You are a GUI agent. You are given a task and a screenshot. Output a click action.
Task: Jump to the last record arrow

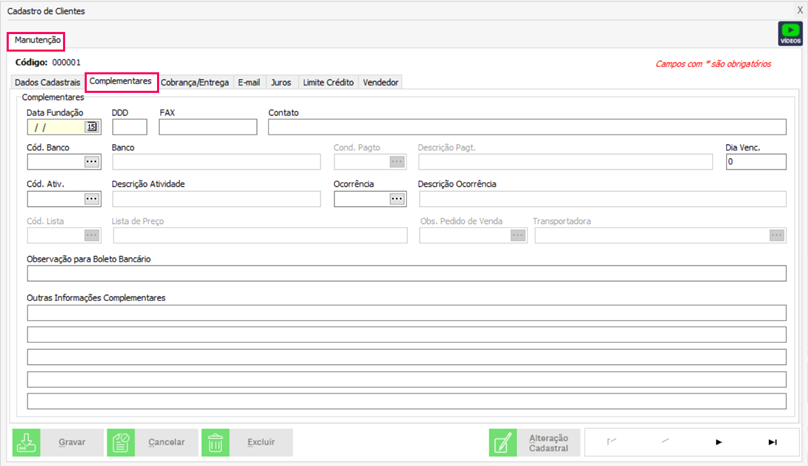(x=772, y=442)
